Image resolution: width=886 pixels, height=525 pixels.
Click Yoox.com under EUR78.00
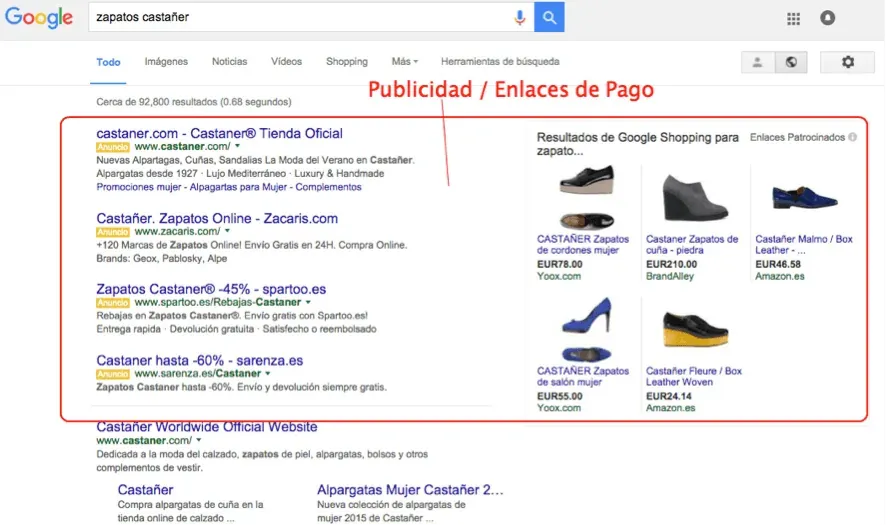[x=558, y=276]
